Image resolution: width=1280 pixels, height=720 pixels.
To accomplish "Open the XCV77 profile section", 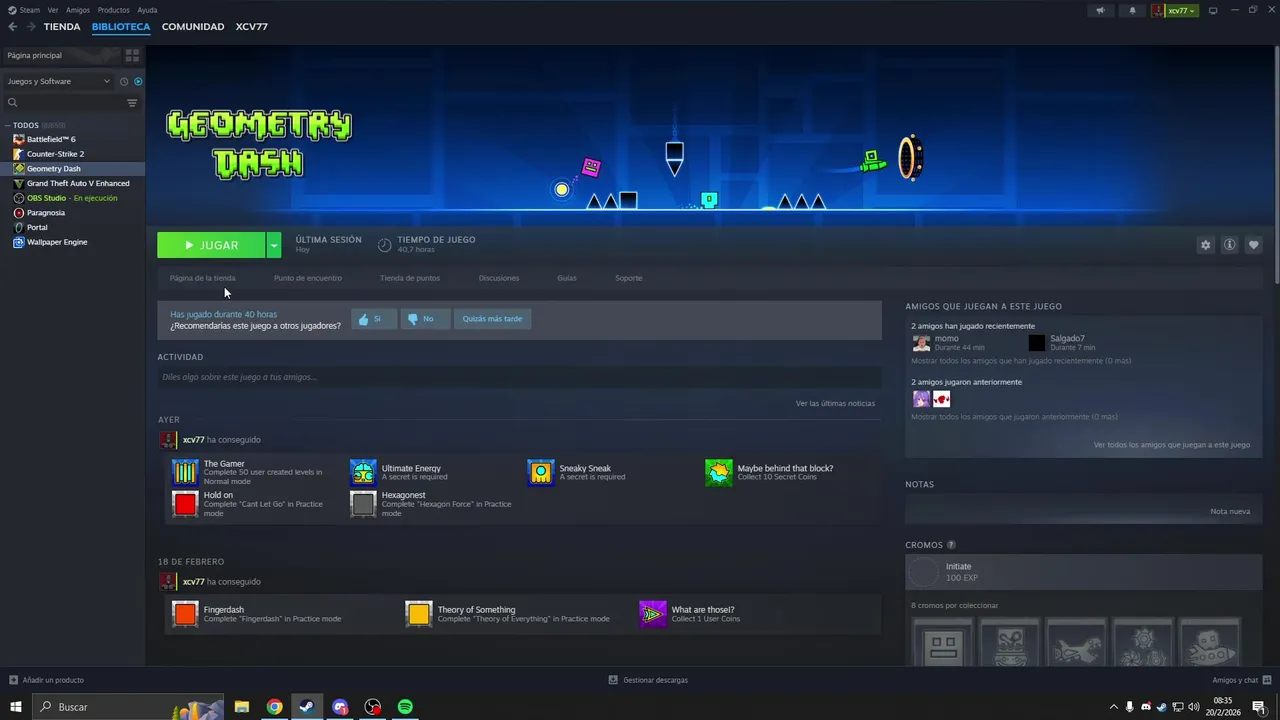I will click(x=252, y=27).
